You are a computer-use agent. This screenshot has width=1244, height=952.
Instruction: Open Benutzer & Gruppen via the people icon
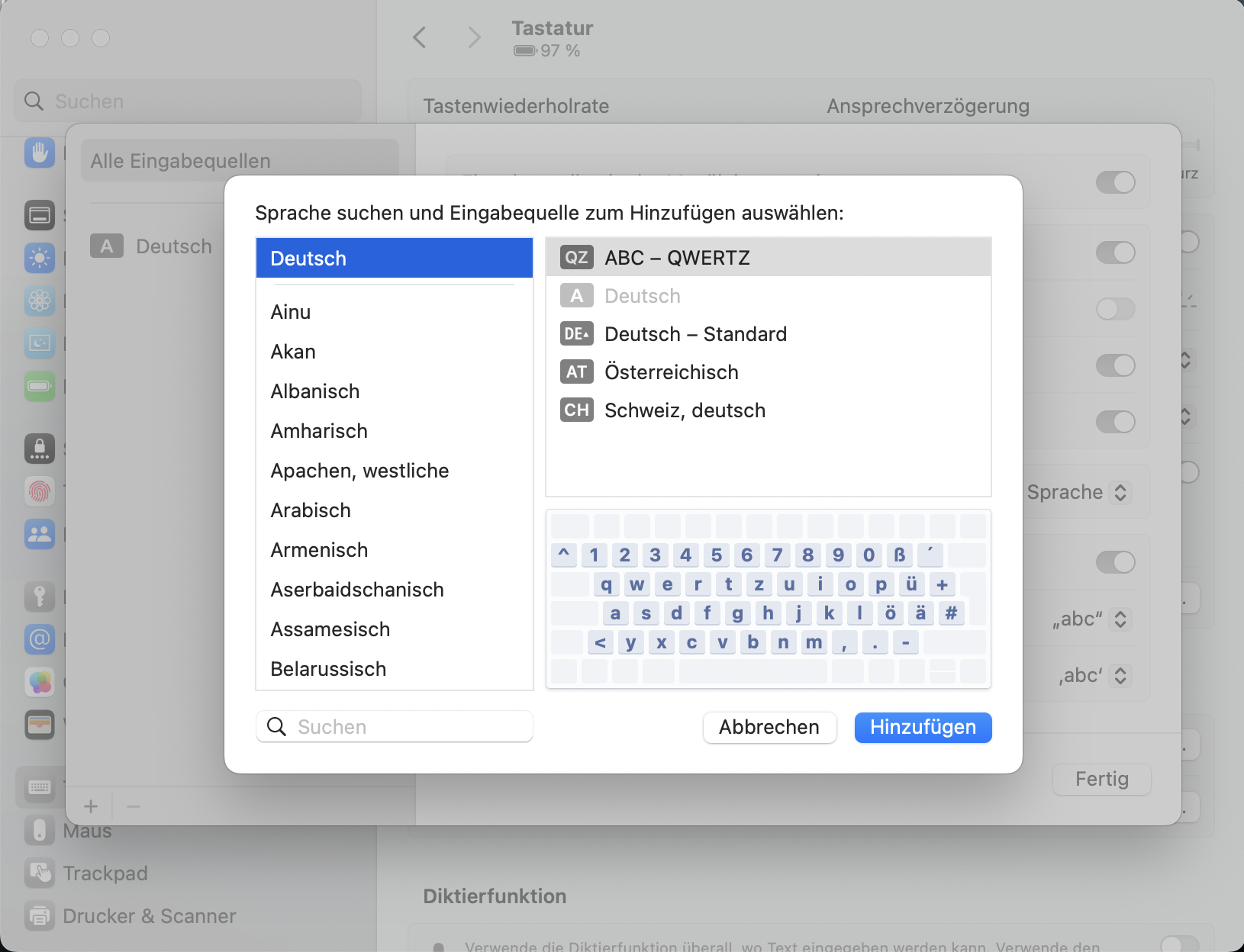(40, 534)
